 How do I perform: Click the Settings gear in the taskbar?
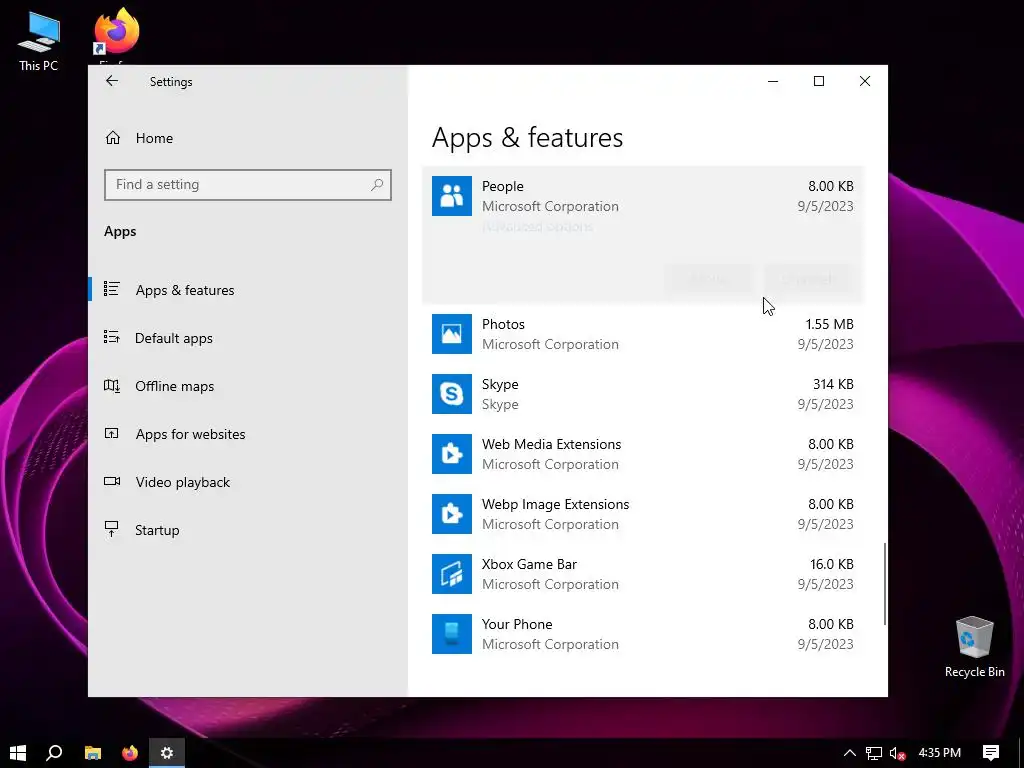167,753
